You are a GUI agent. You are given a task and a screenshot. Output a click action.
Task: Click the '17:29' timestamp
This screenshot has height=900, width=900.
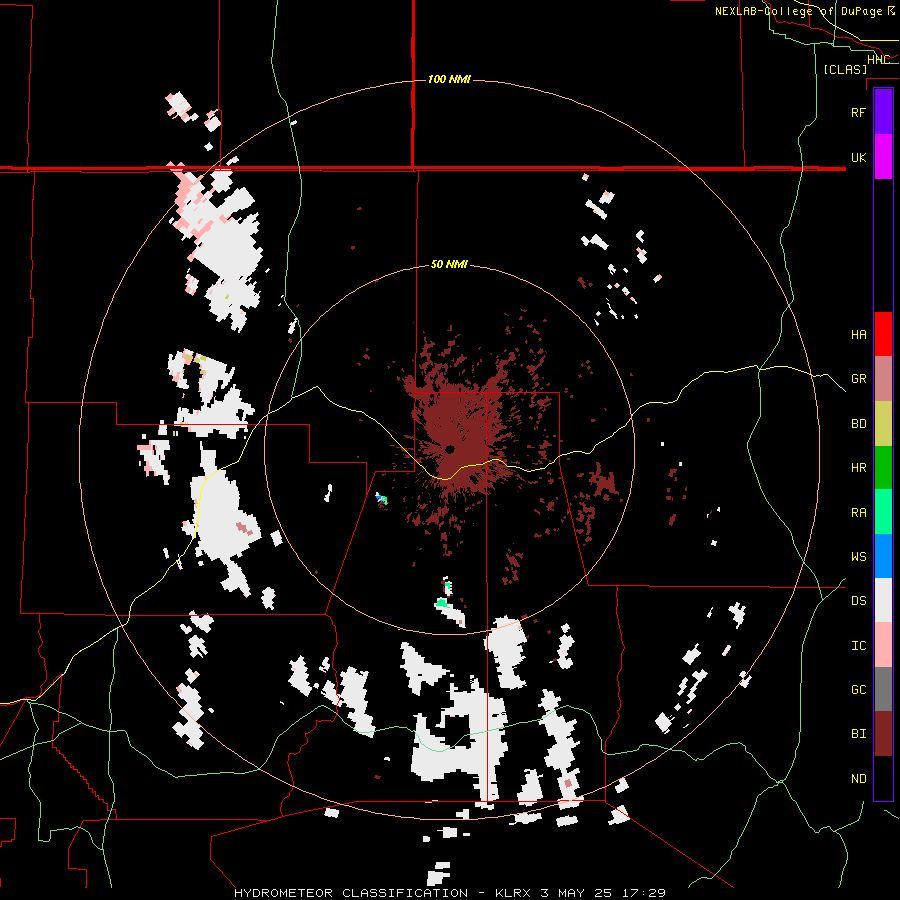643,893
